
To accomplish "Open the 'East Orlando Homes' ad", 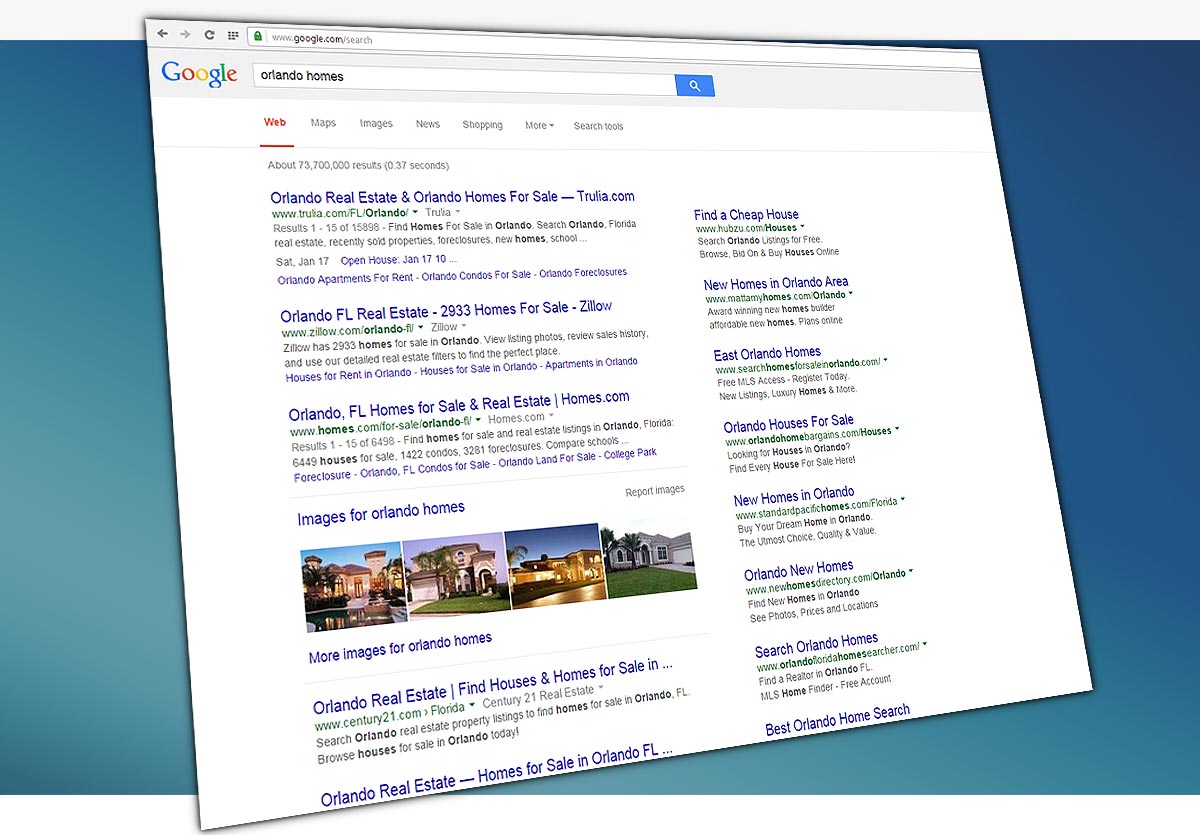I will 768,353.
